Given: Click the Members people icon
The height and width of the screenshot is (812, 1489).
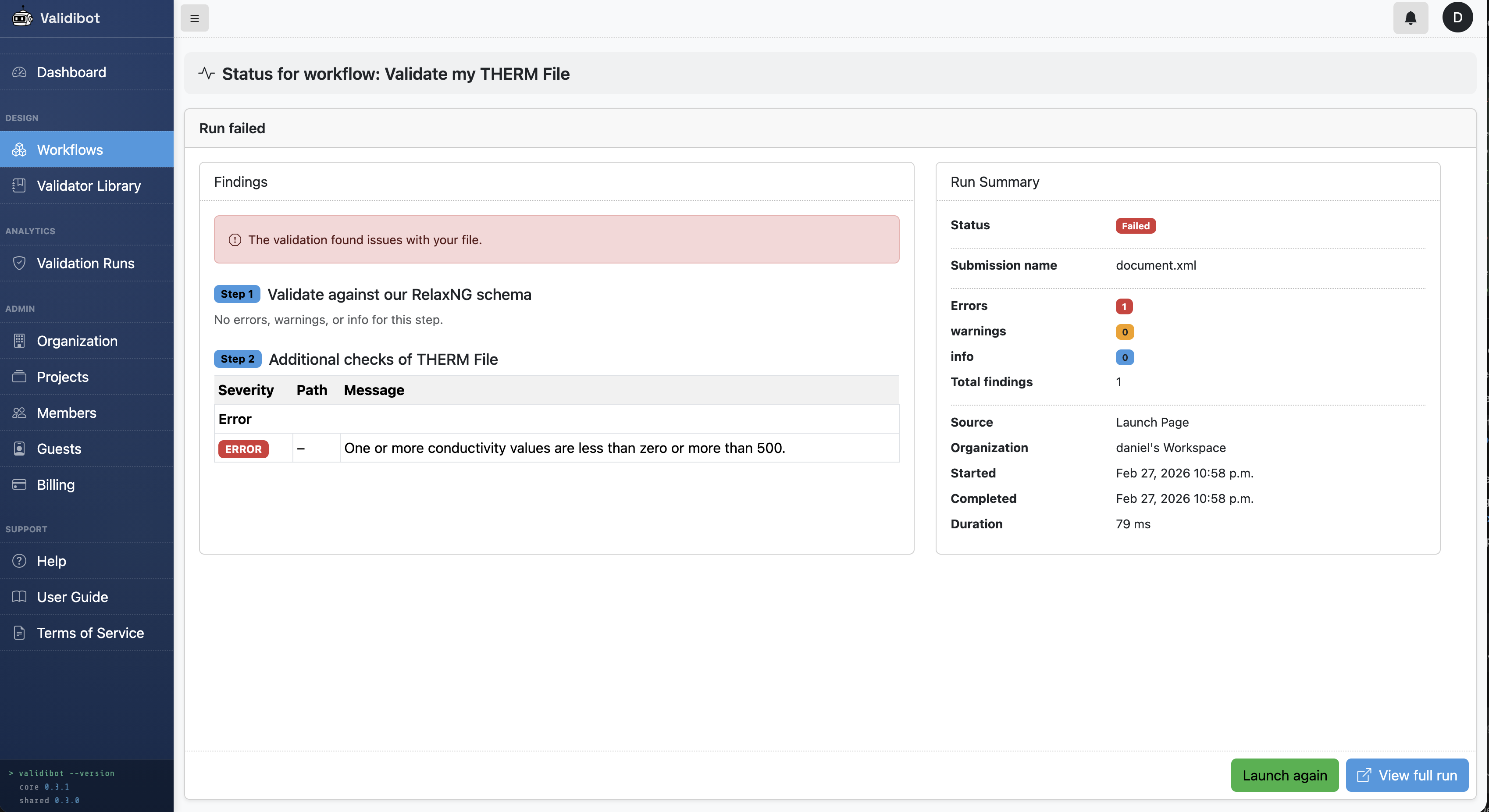Looking at the screenshot, I should [20, 413].
